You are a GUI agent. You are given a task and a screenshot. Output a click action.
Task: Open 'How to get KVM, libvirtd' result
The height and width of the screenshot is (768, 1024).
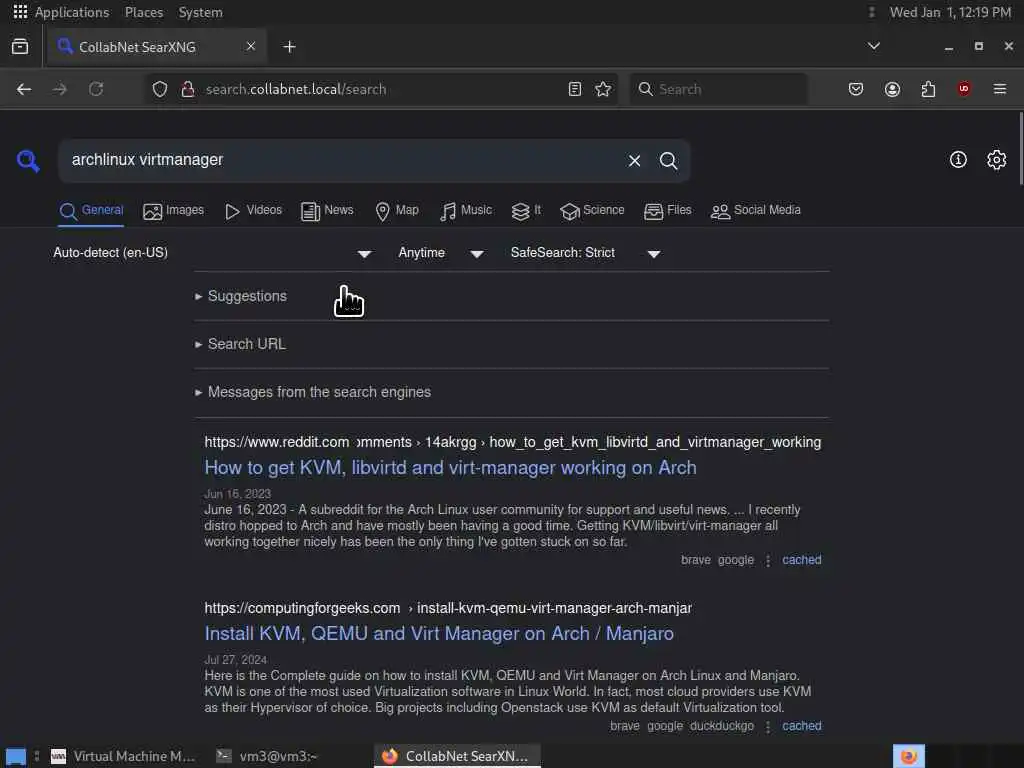click(450, 468)
